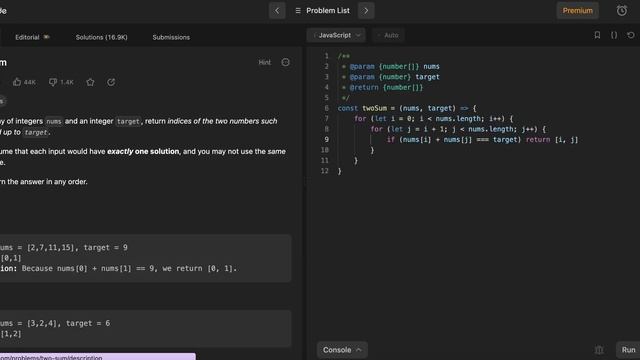Viewport: 640px width, 360px height.
Task: Click inline code 'target' in the description
Action: pyautogui.click(x=128, y=121)
